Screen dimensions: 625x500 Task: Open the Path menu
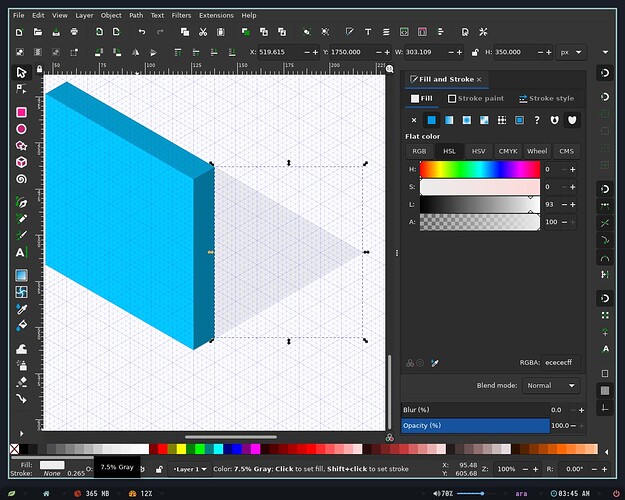tap(136, 16)
